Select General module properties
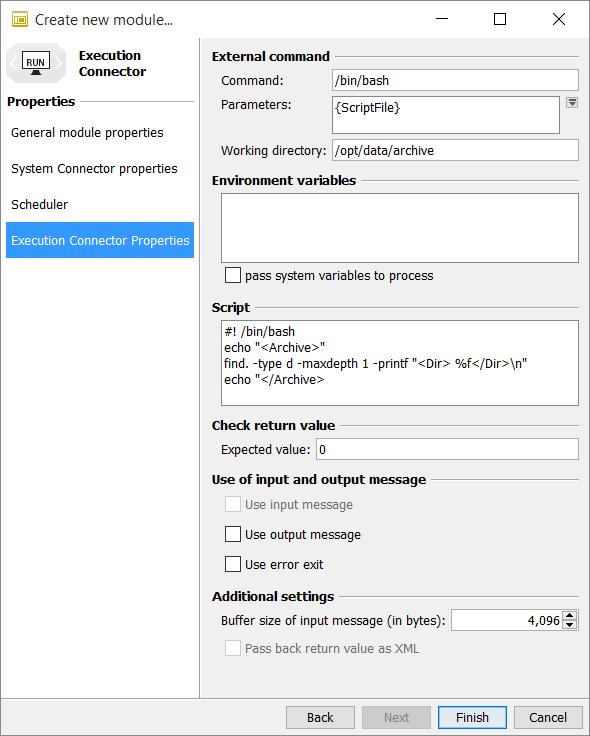The width and height of the screenshot is (590, 736). coord(87,133)
